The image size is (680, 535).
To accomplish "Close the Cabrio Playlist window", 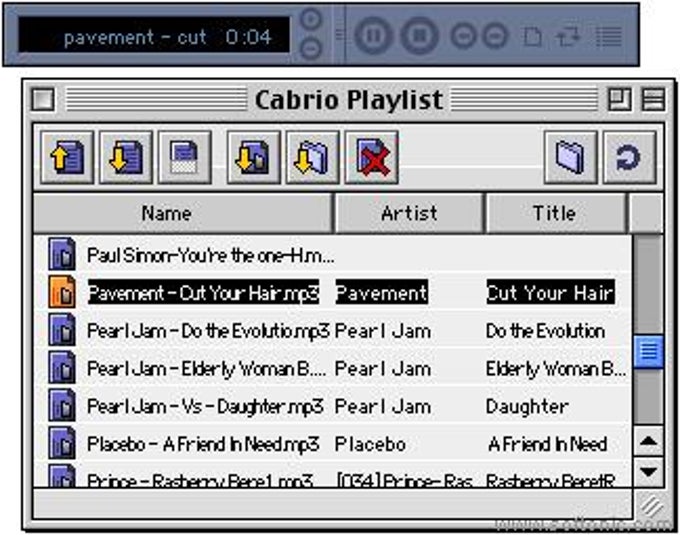I will pyautogui.click(x=43, y=99).
